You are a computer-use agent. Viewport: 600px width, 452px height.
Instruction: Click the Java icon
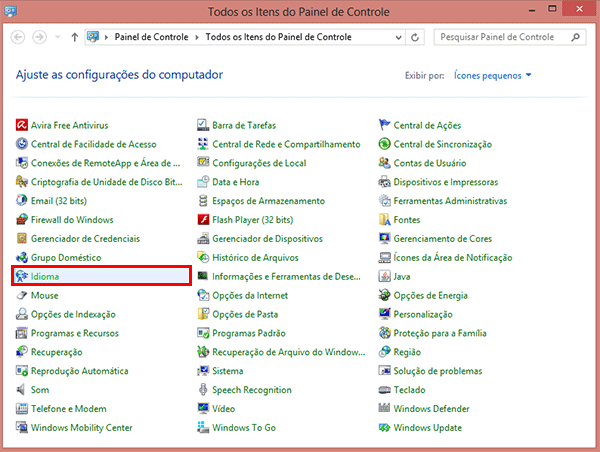(384, 276)
